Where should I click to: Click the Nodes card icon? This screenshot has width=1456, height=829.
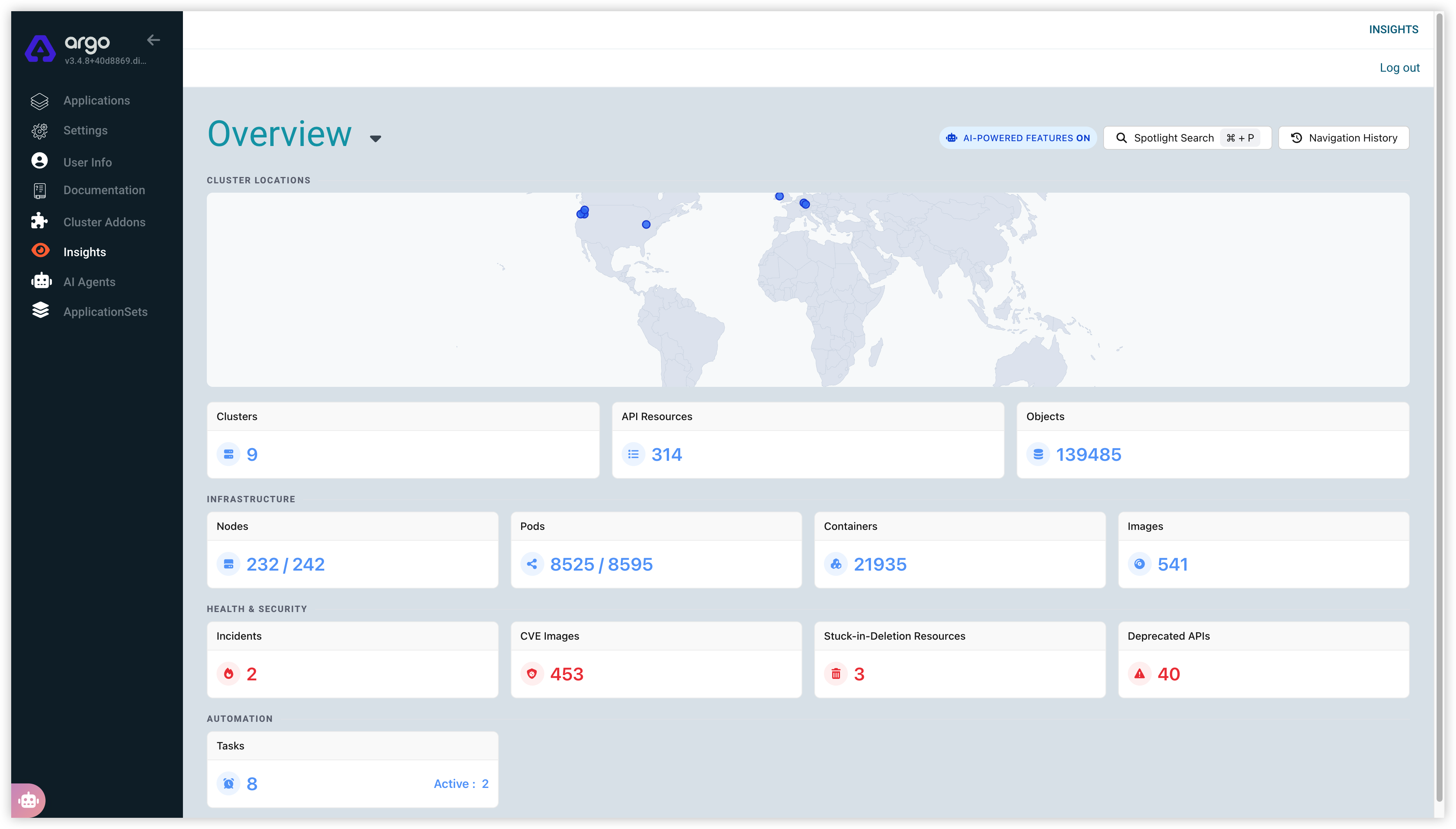click(228, 564)
